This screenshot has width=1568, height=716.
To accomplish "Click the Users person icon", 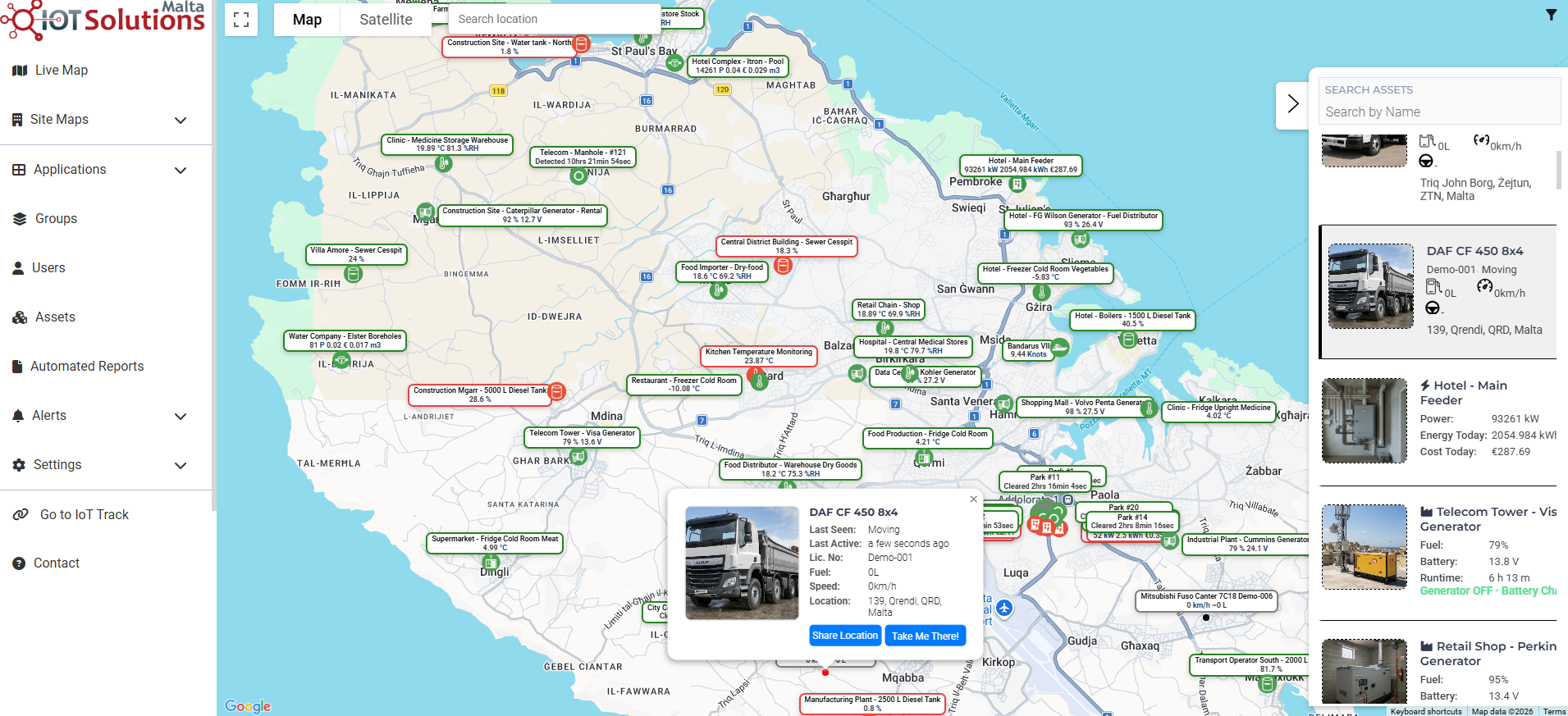I will tap(18, 268).
